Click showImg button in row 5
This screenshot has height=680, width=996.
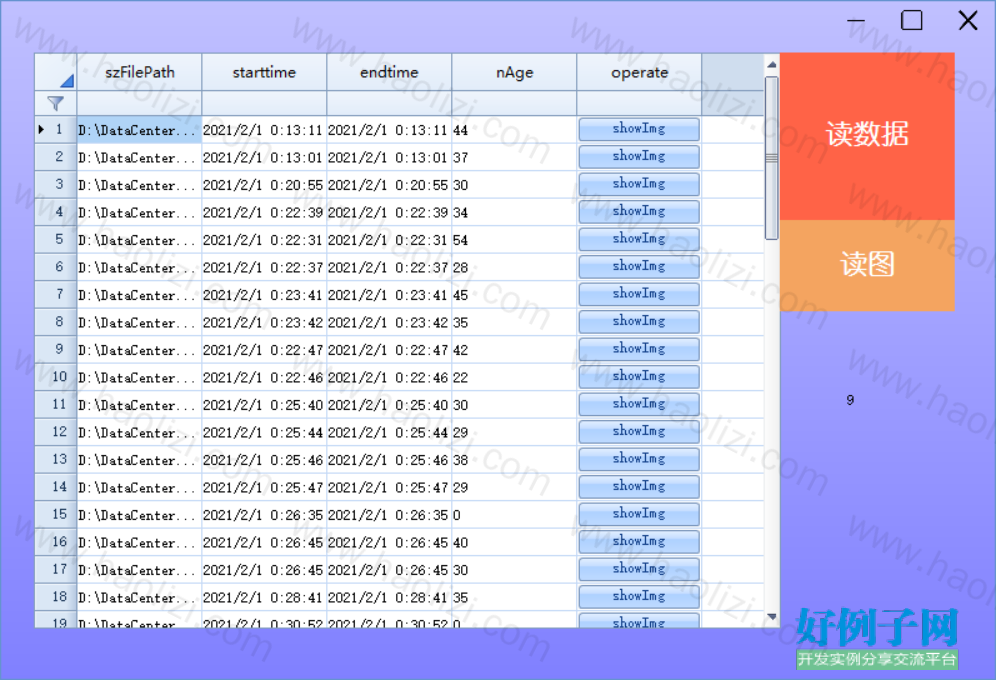pos(639,239)
